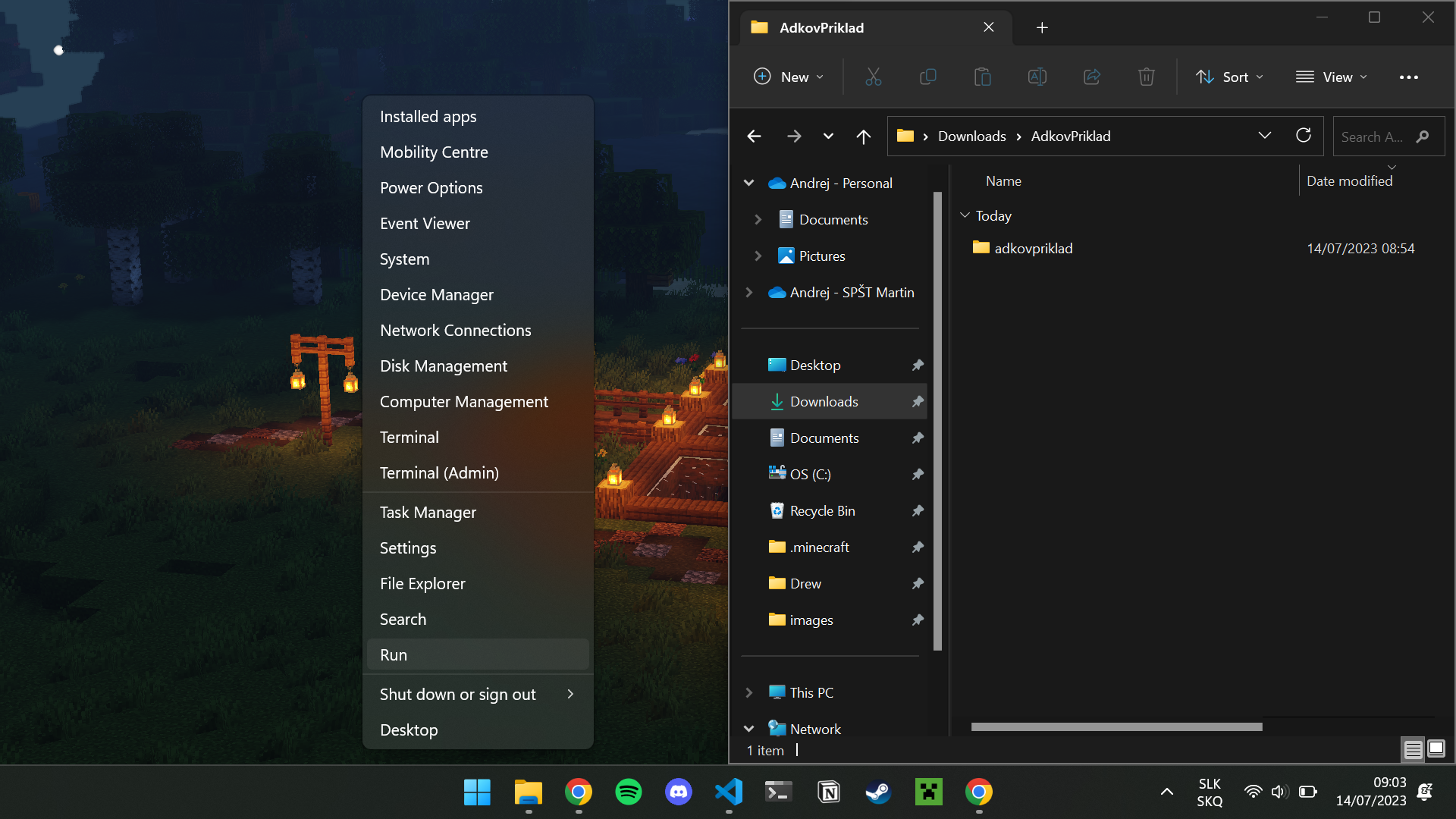Show hidden icons tray chevron
Viewport: 1456px width, 819px height.
(1167, 792)
